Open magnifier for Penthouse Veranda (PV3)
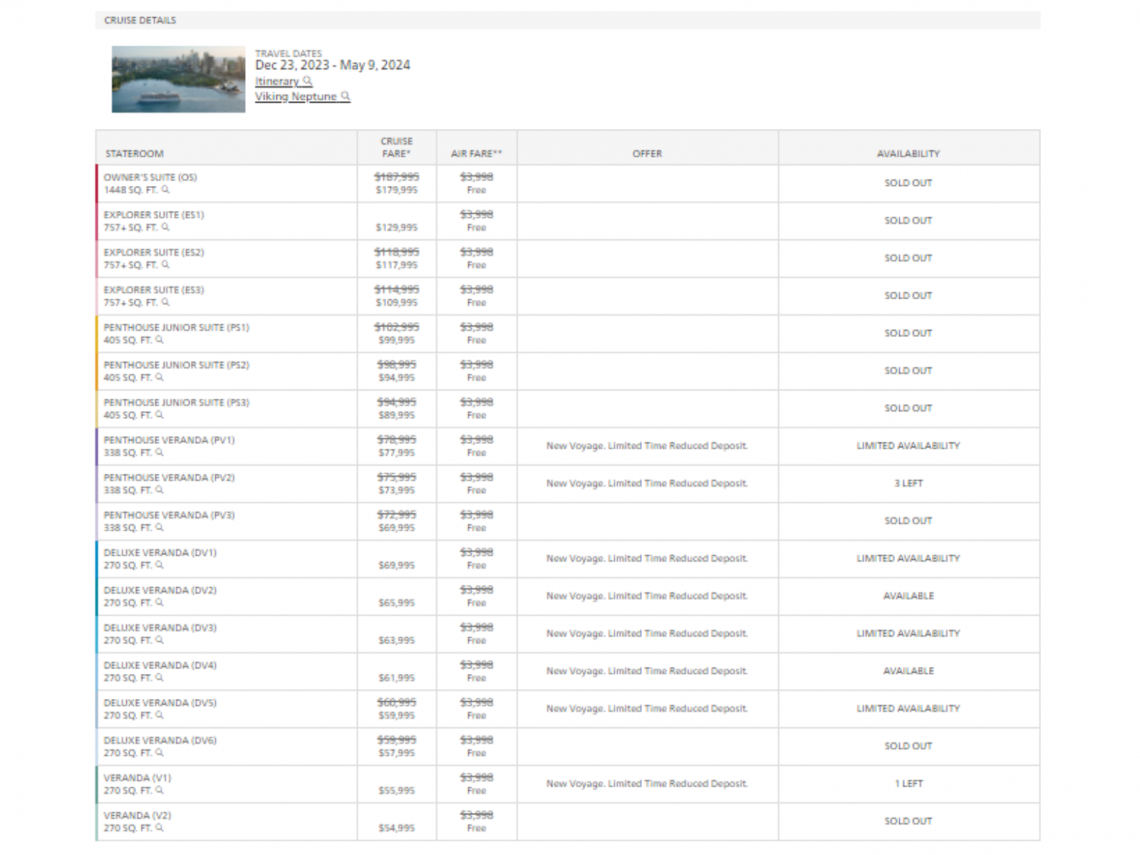Image resolution: width=1140 pixels, height=855 pixels. tap(159, 528)
